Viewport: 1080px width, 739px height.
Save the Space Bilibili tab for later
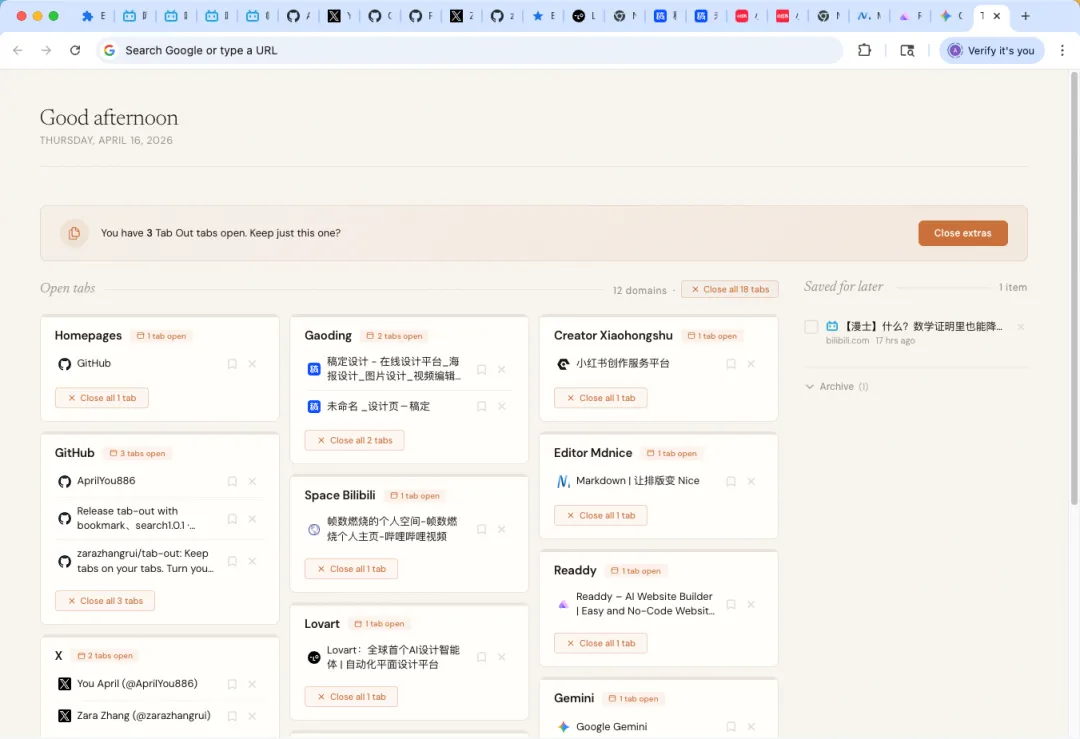click(481, 529)
